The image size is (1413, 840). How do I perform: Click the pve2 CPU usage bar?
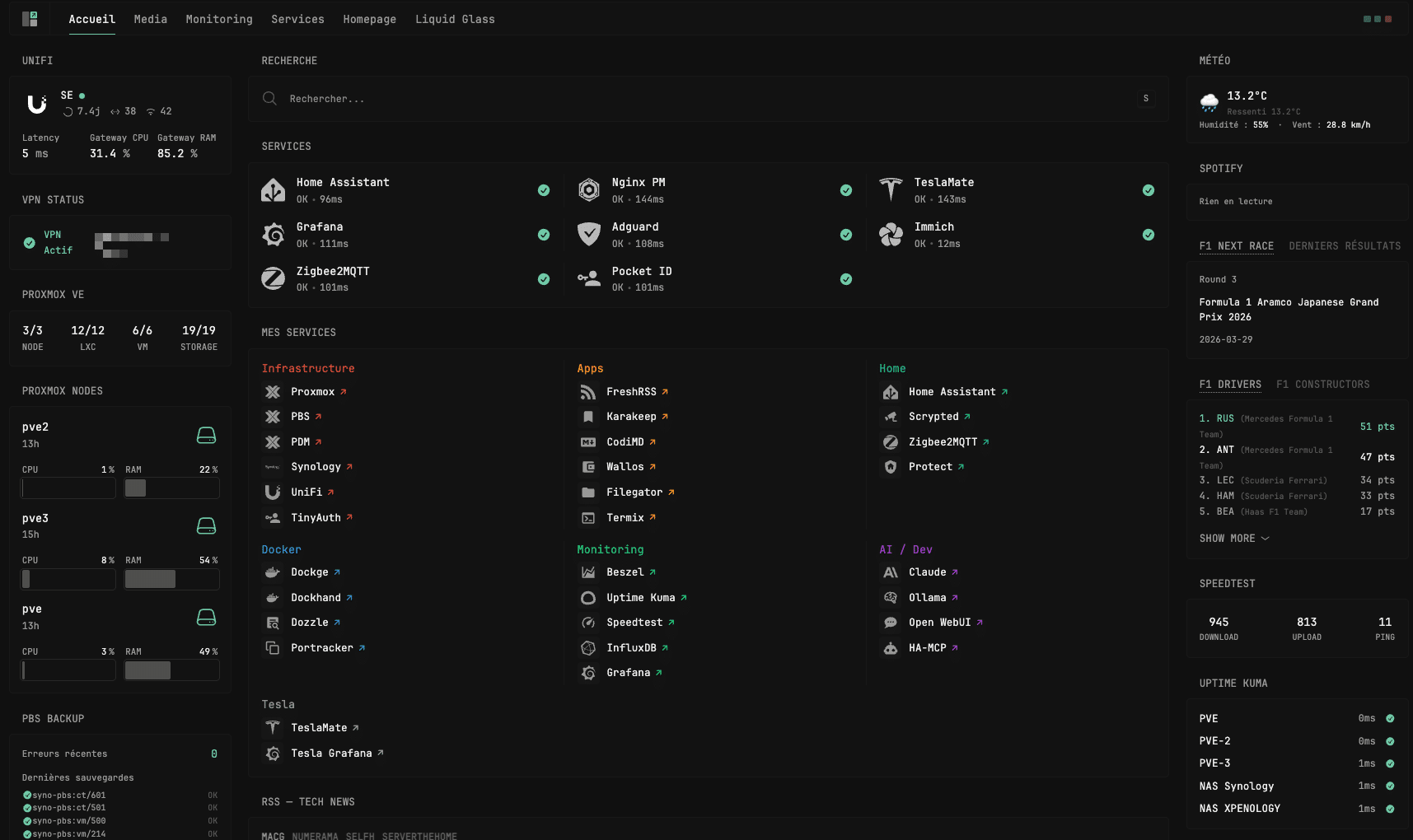[68, 488]
